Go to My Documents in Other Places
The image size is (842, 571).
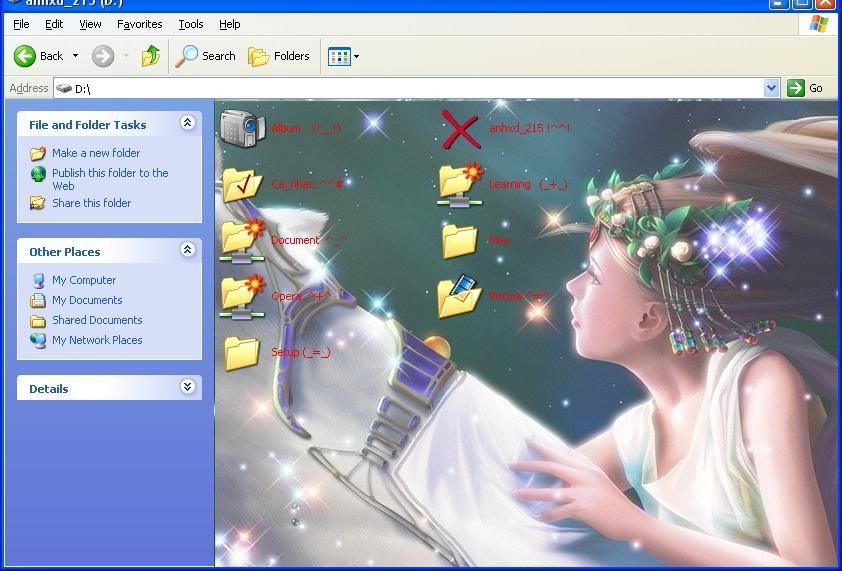(x=87, y=300)
